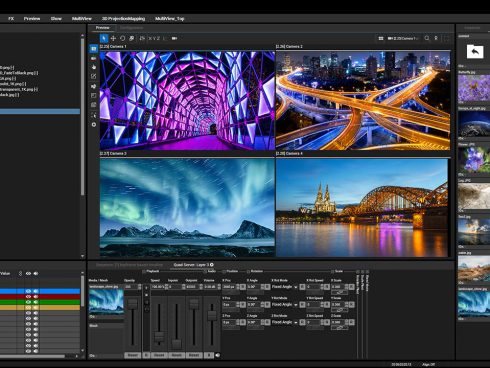Open the 3D ProjectionMapping tab

coord(123,19)
